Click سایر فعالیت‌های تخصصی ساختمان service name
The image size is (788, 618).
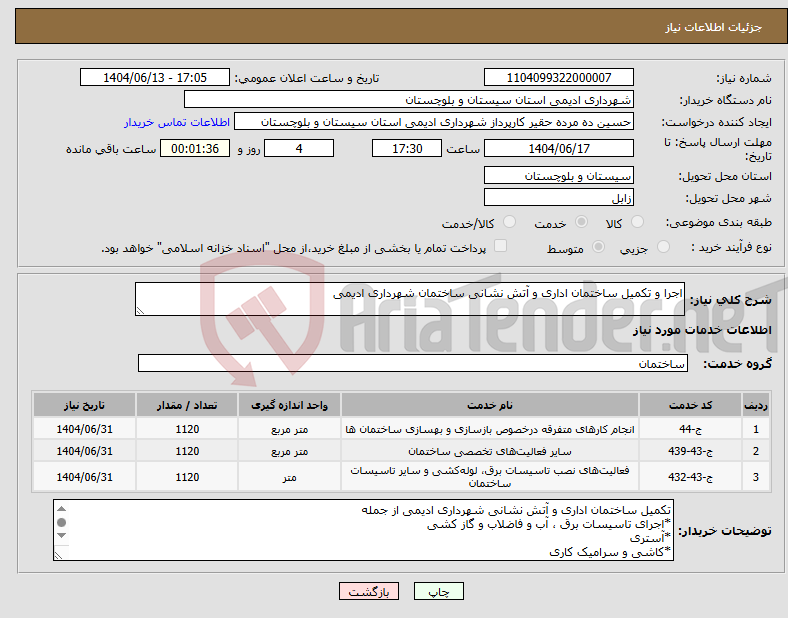(489, 451)
